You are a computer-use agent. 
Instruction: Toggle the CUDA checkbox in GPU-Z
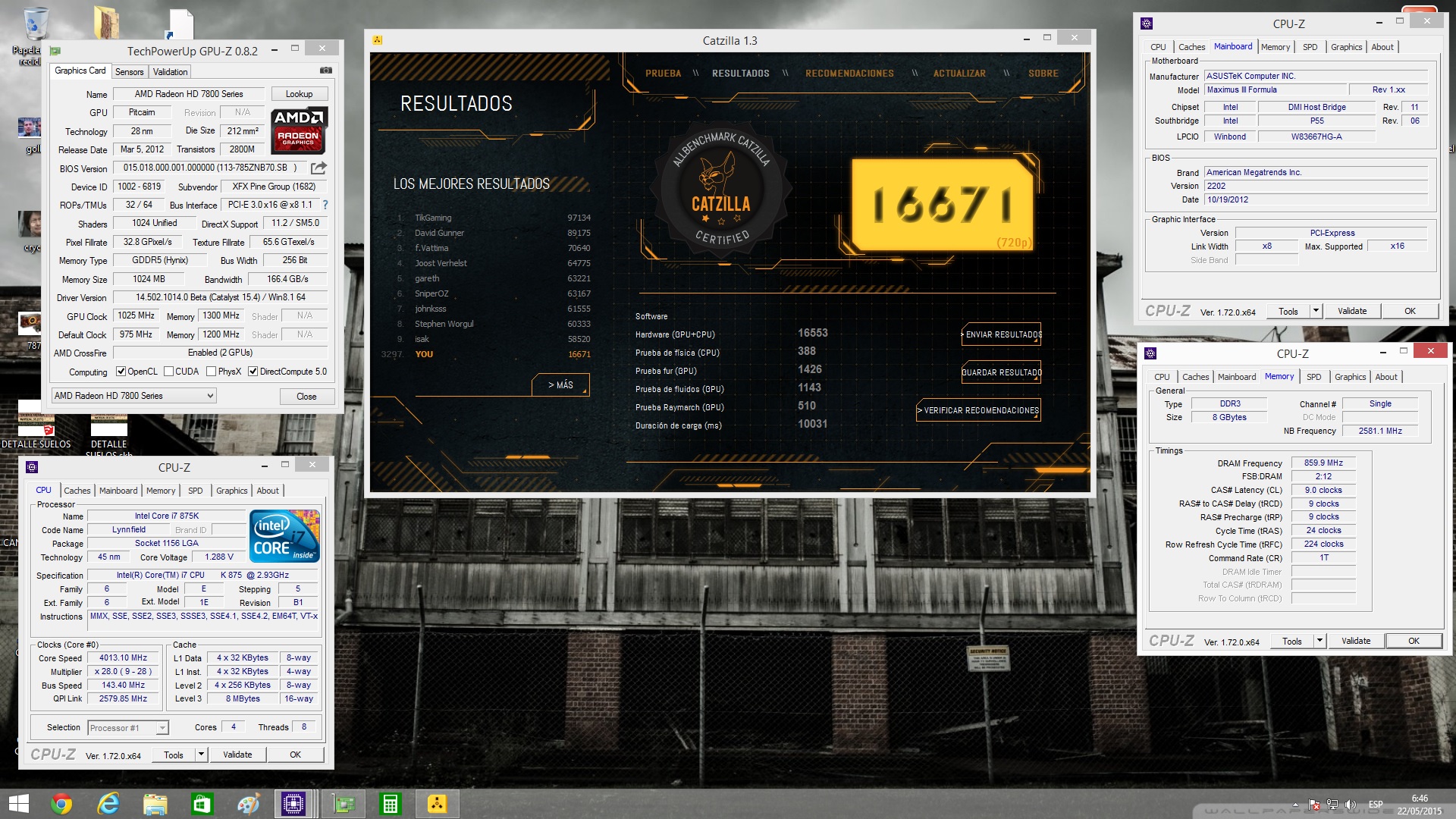(168, 372)
